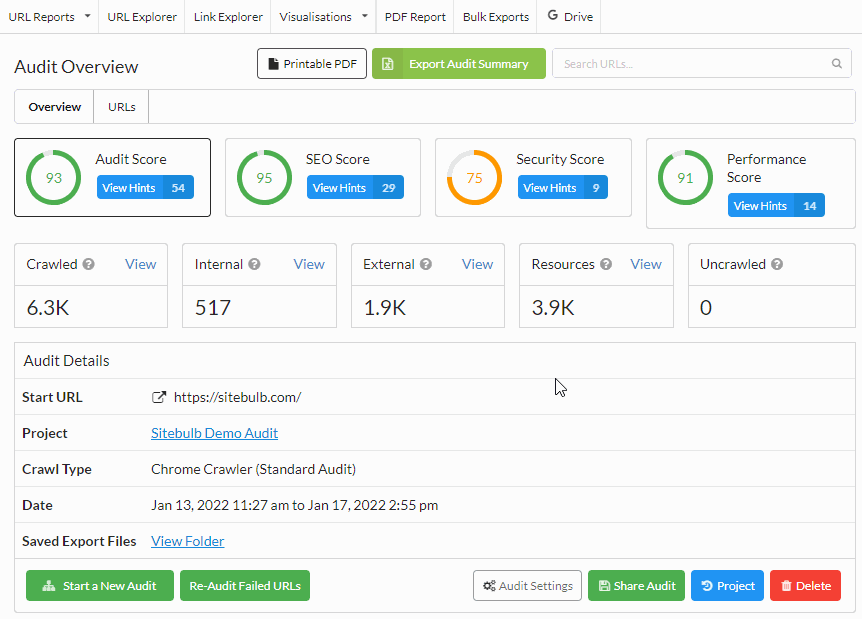
Task: Switch to the Overview tab
Action: [54, 107]
